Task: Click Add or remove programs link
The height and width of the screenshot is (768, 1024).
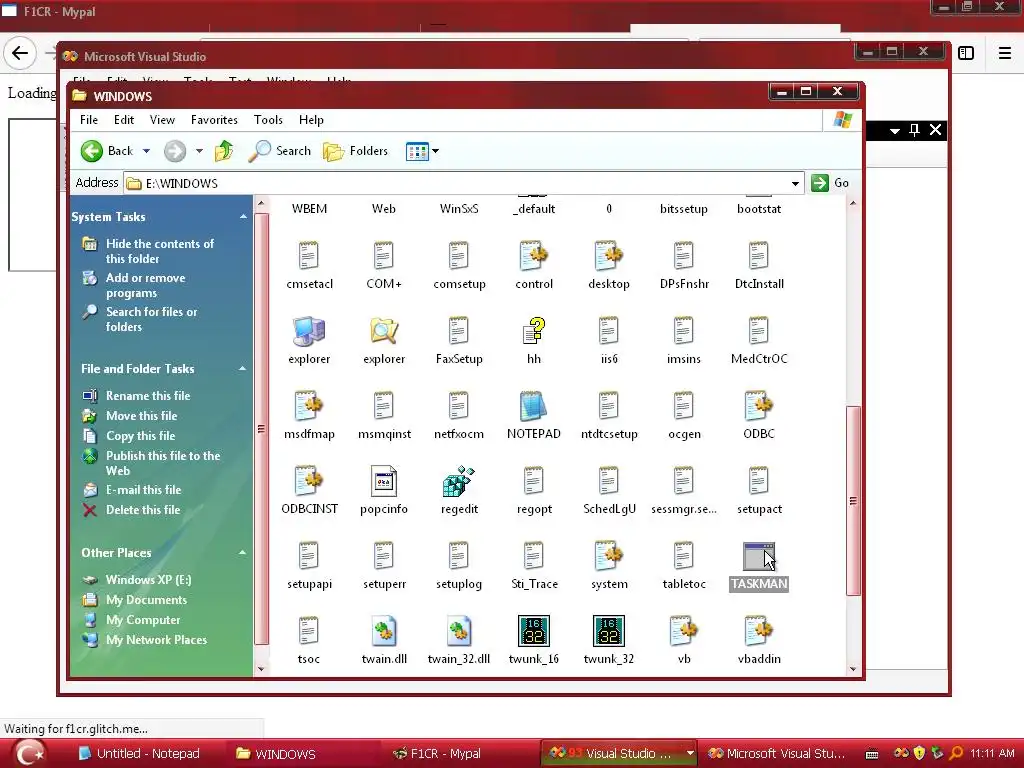Action: click(x=146, y=285)
